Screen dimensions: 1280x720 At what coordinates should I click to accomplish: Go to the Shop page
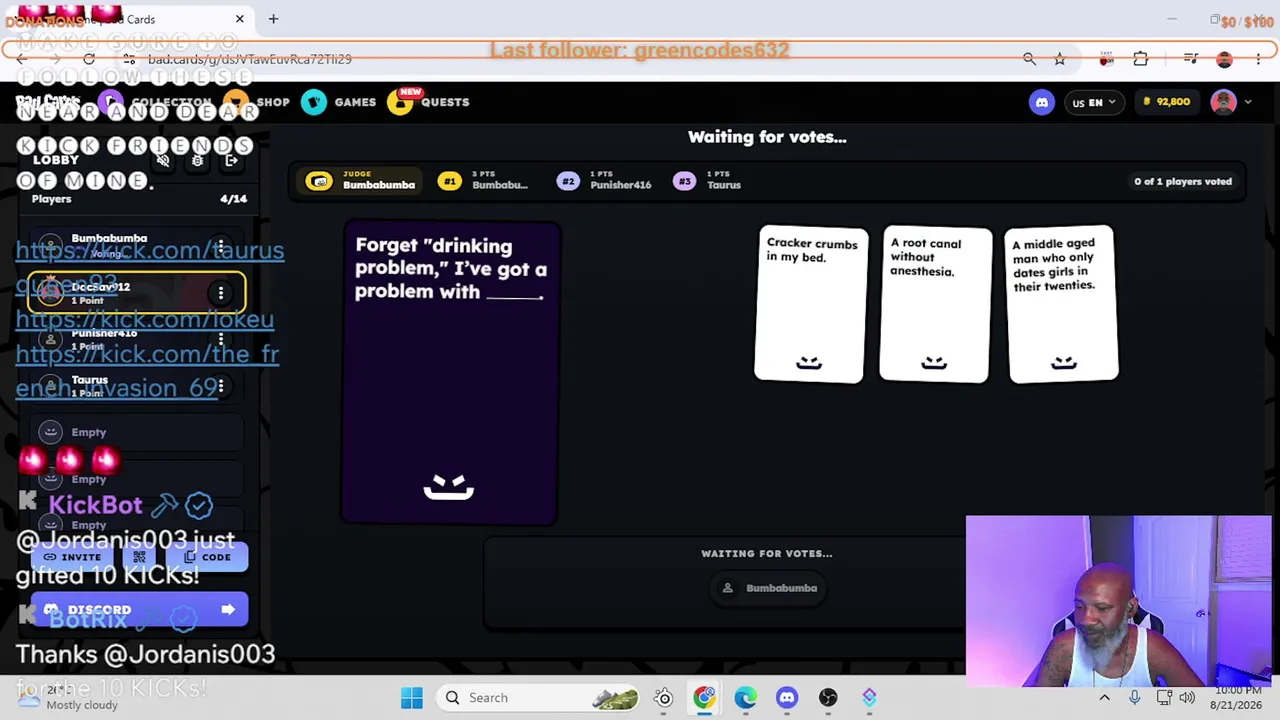tap(273, 102)
